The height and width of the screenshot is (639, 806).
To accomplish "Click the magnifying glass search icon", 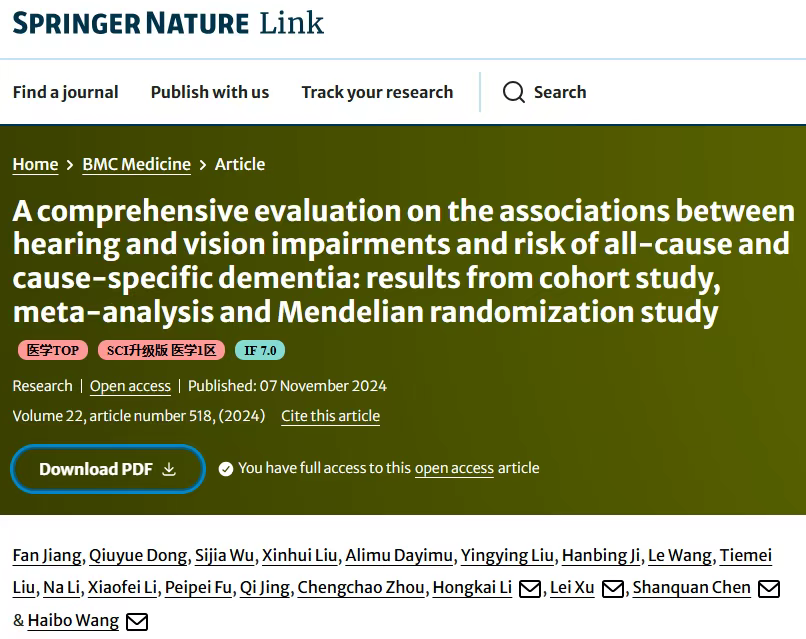I will point(514,93).
